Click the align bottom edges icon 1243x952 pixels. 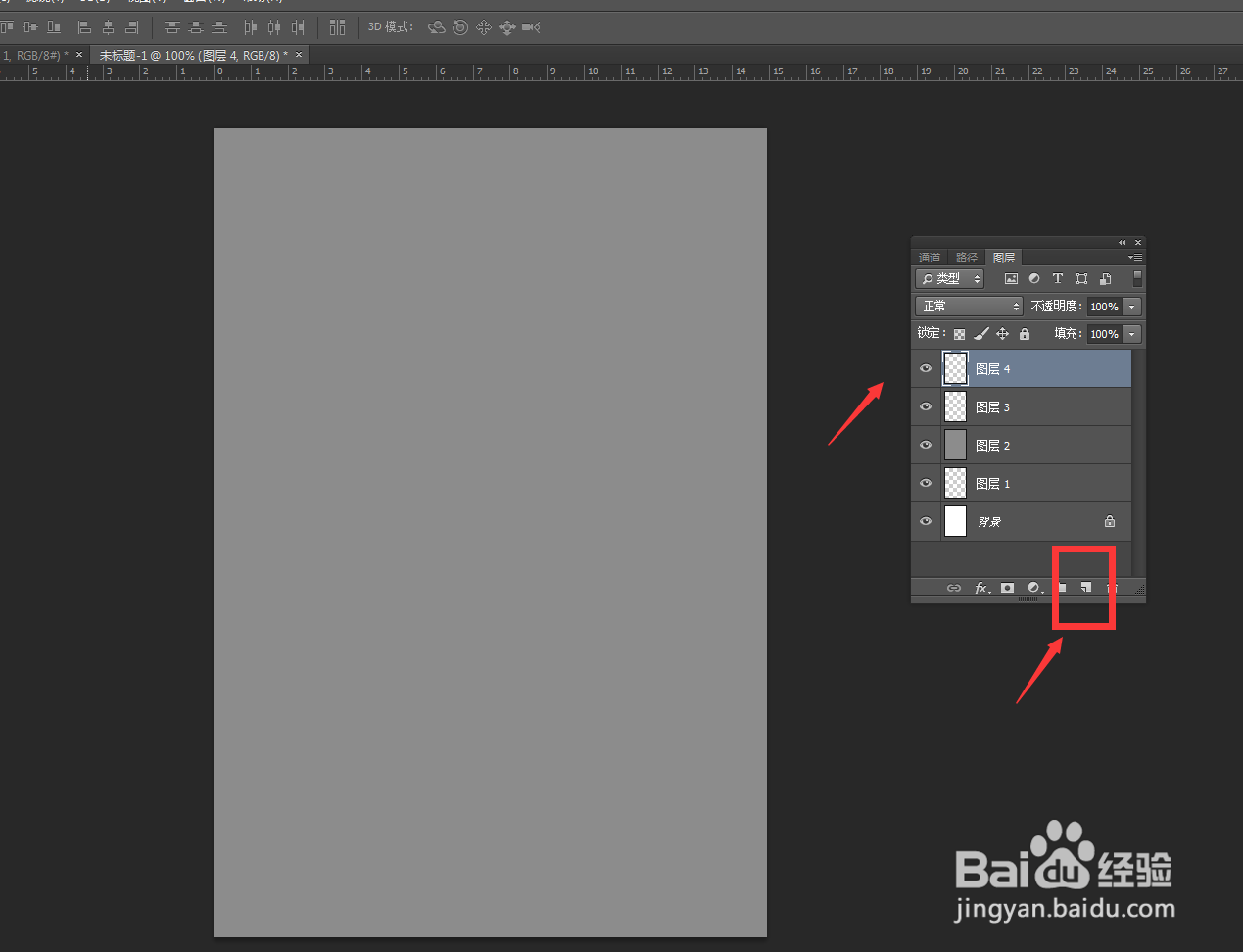(54, 27)
